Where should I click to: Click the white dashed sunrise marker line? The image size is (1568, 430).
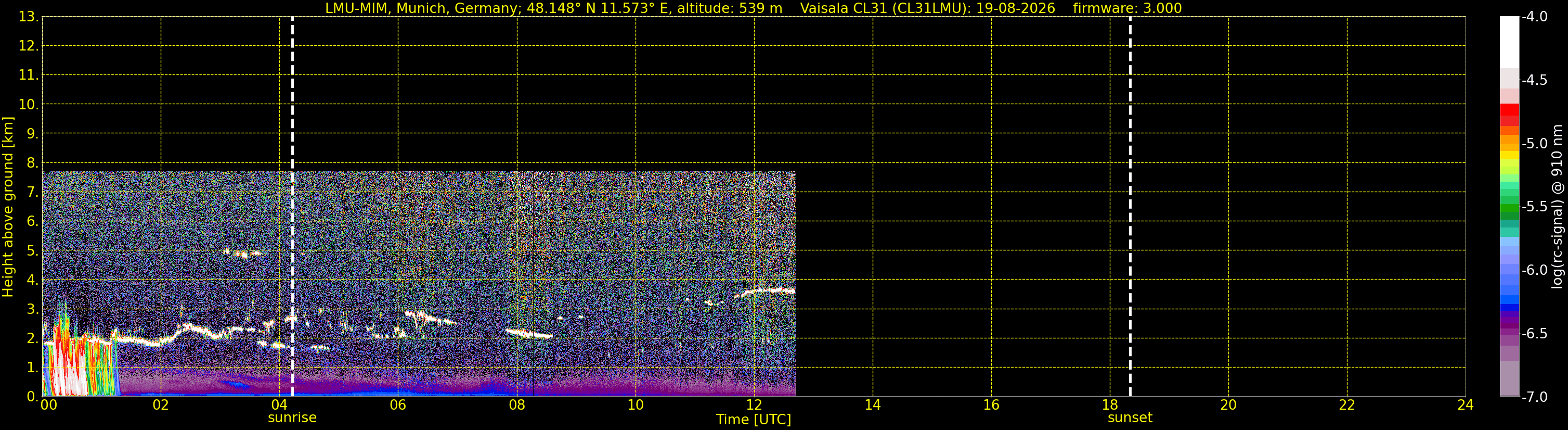(293, 207)
